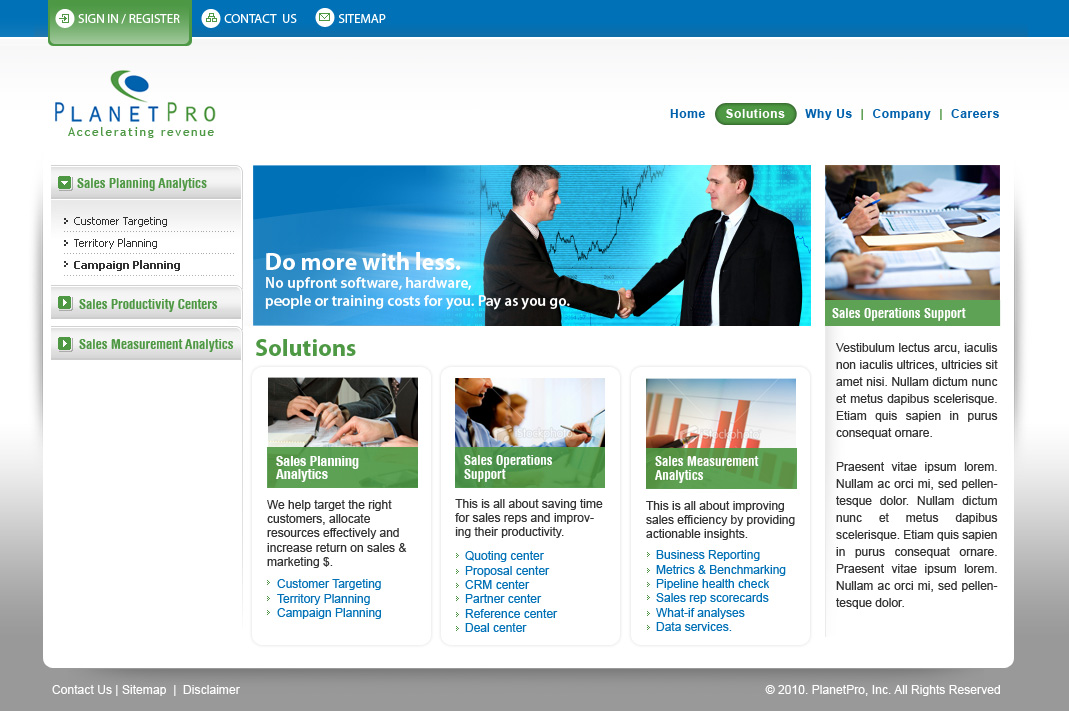
Task: Click the sitemap envelope icon
Action: 325,18
